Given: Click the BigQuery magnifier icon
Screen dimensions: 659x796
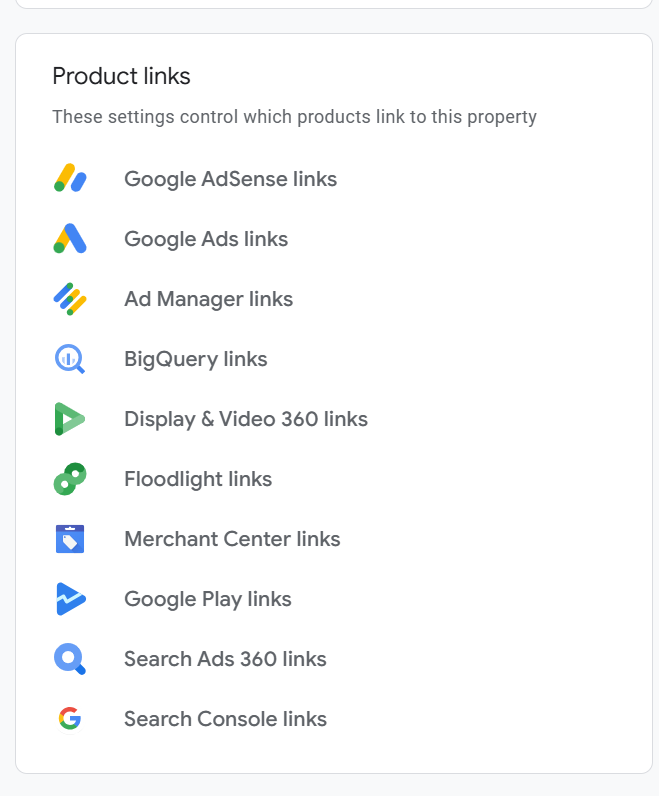Looking at the screenshot, I should tap(70, 358).
